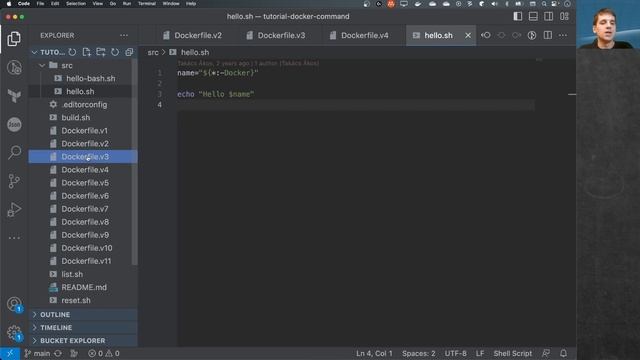Click split editor right icon
Image resolution: width=640 pixels, height=360 pixels.
coord(548,36)
